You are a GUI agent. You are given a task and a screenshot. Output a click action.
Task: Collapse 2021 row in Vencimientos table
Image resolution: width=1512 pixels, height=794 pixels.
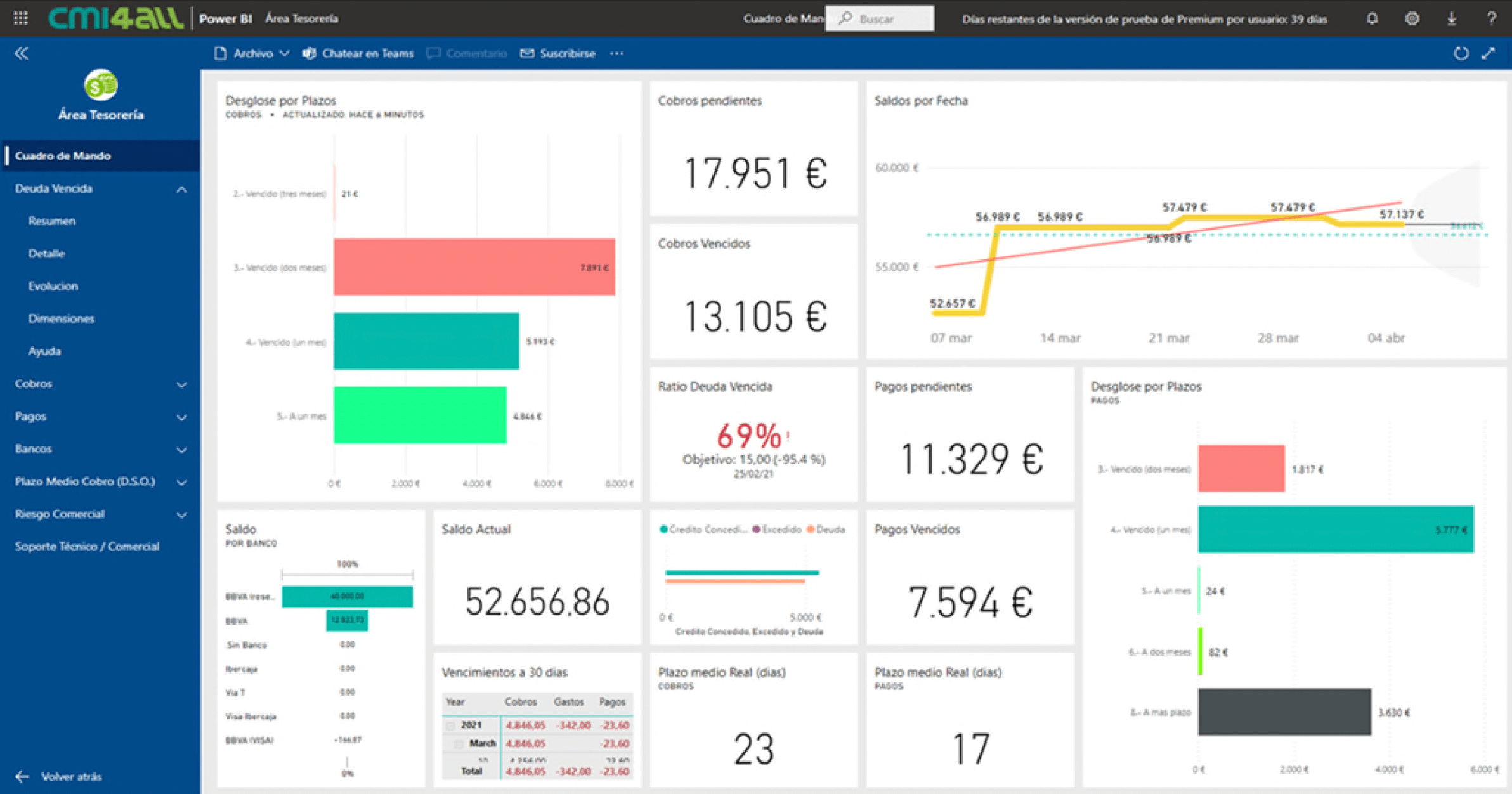451,725
